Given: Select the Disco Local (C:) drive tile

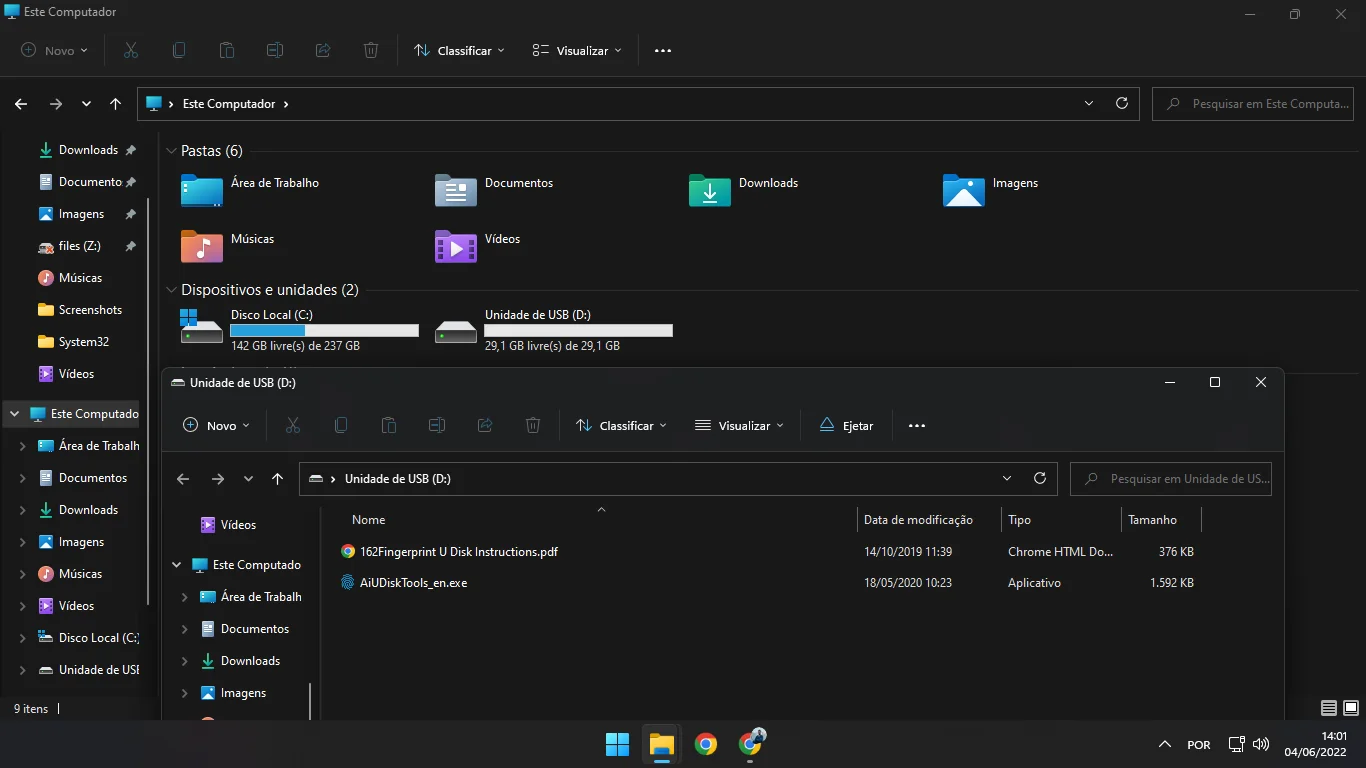Looking at the screenshot, I should [x=299, y=330].
